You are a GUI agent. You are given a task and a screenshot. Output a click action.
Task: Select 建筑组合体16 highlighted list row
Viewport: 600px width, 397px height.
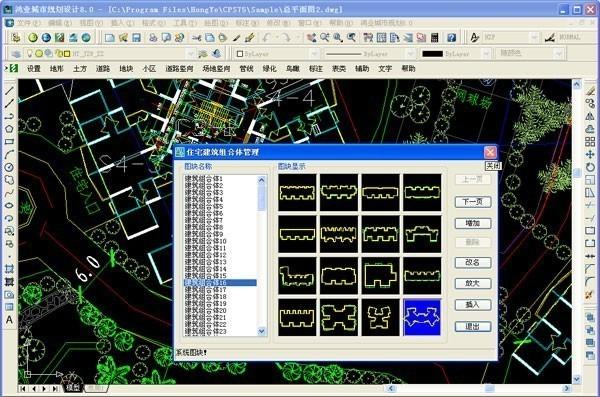point(220,283)
